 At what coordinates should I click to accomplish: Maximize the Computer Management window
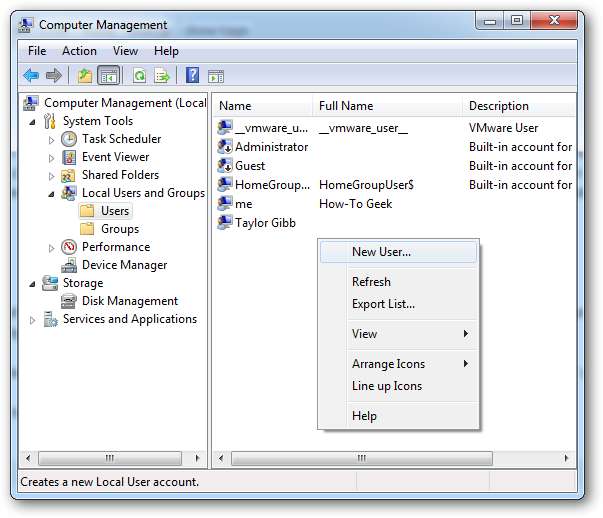(516, 21)
